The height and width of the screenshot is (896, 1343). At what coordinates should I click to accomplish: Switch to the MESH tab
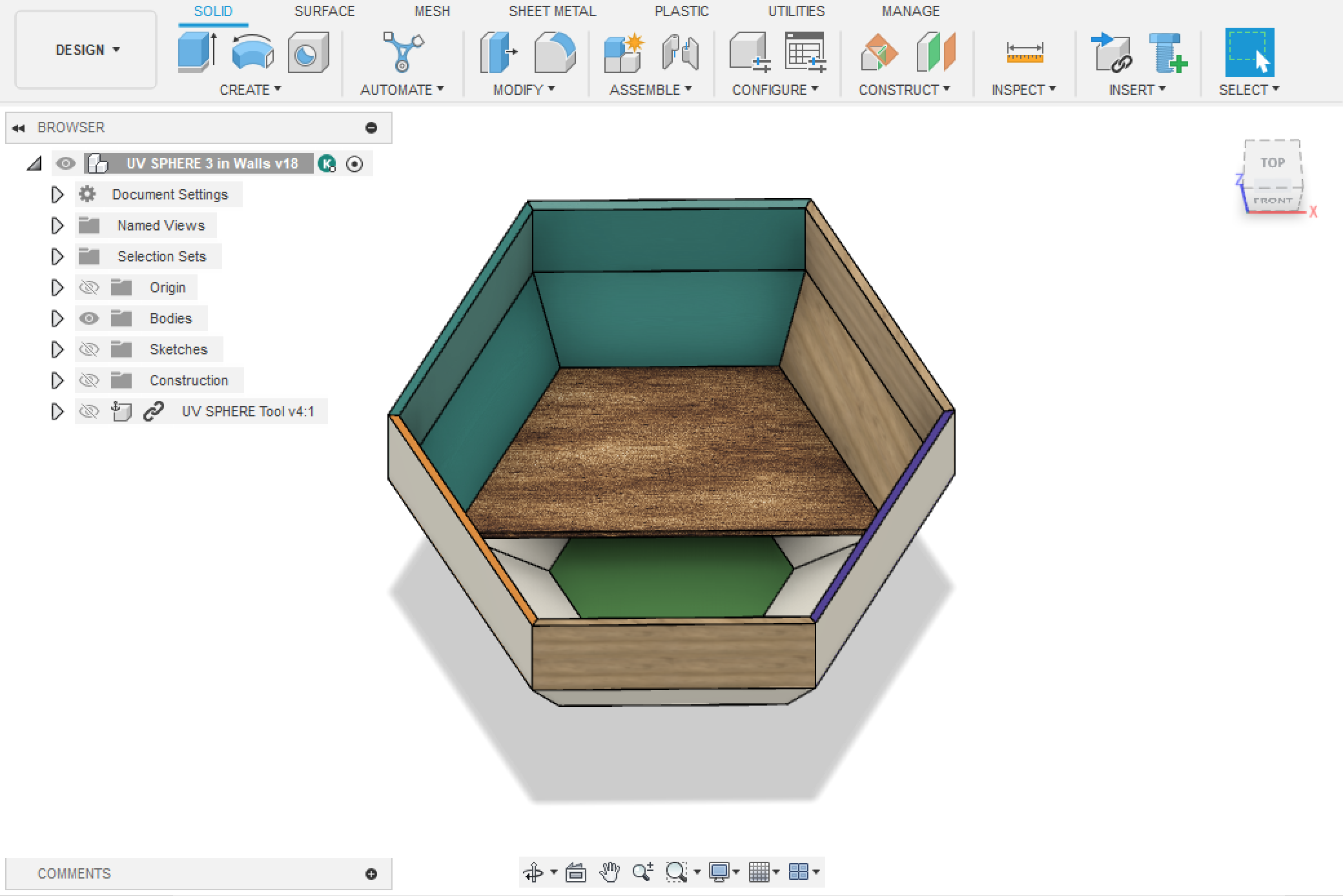pyautogui.click(x=432, y=11)
